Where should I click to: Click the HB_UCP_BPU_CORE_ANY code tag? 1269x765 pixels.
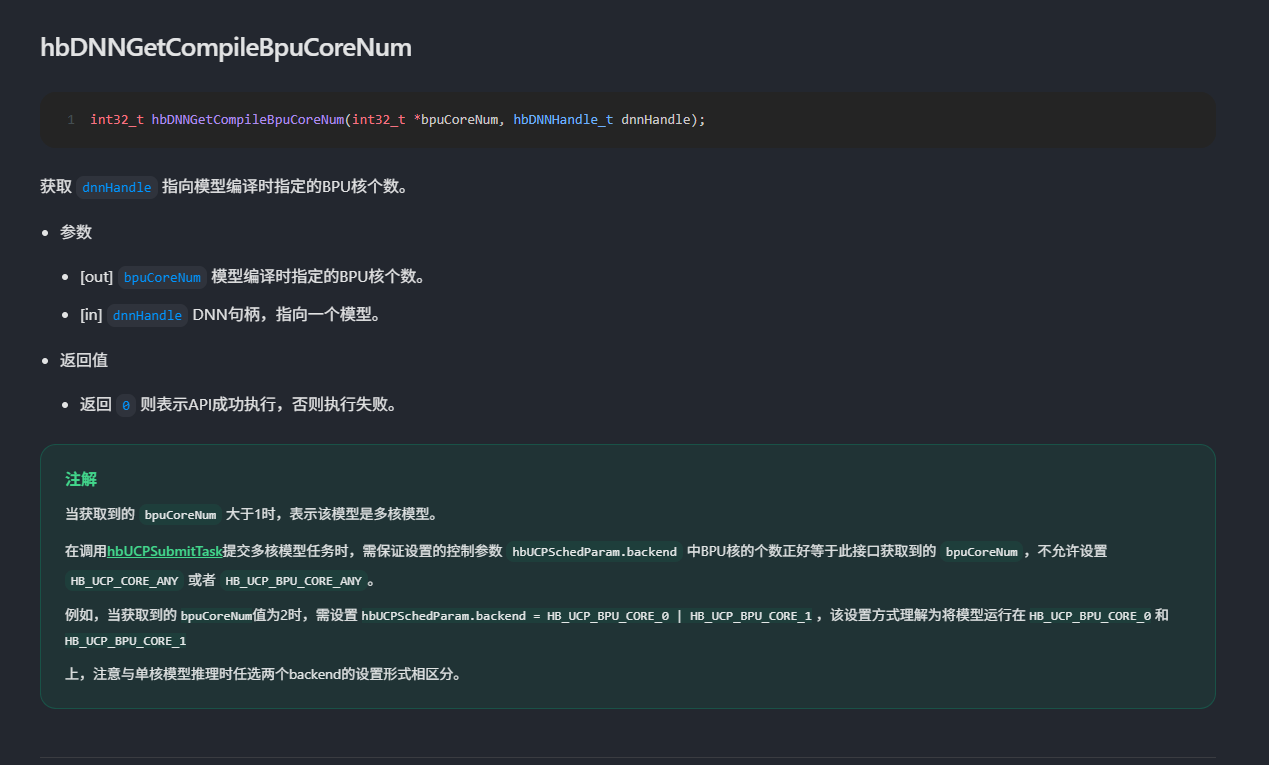click(293, 580)
